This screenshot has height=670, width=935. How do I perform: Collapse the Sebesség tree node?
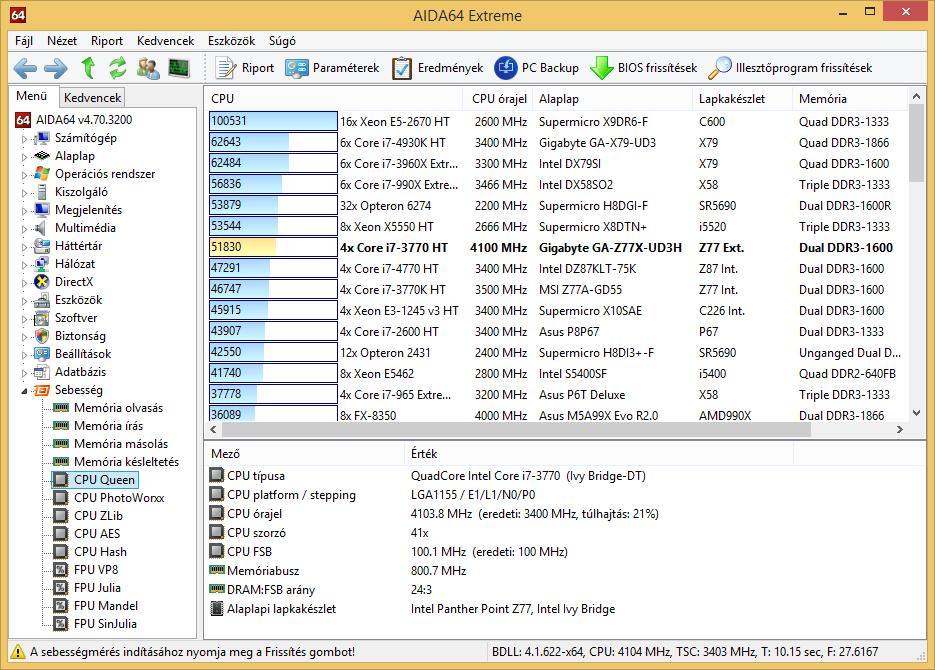coord(24,391)
